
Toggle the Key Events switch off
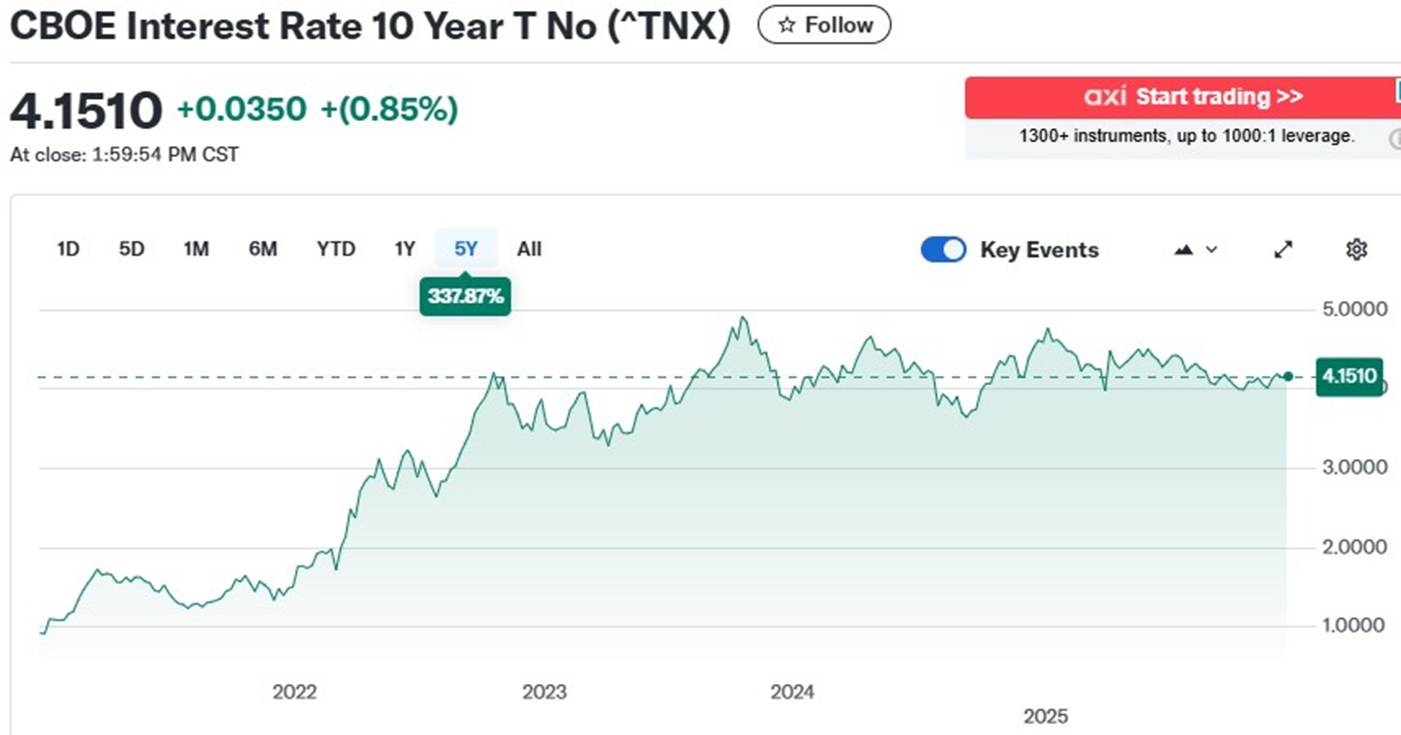943,250
